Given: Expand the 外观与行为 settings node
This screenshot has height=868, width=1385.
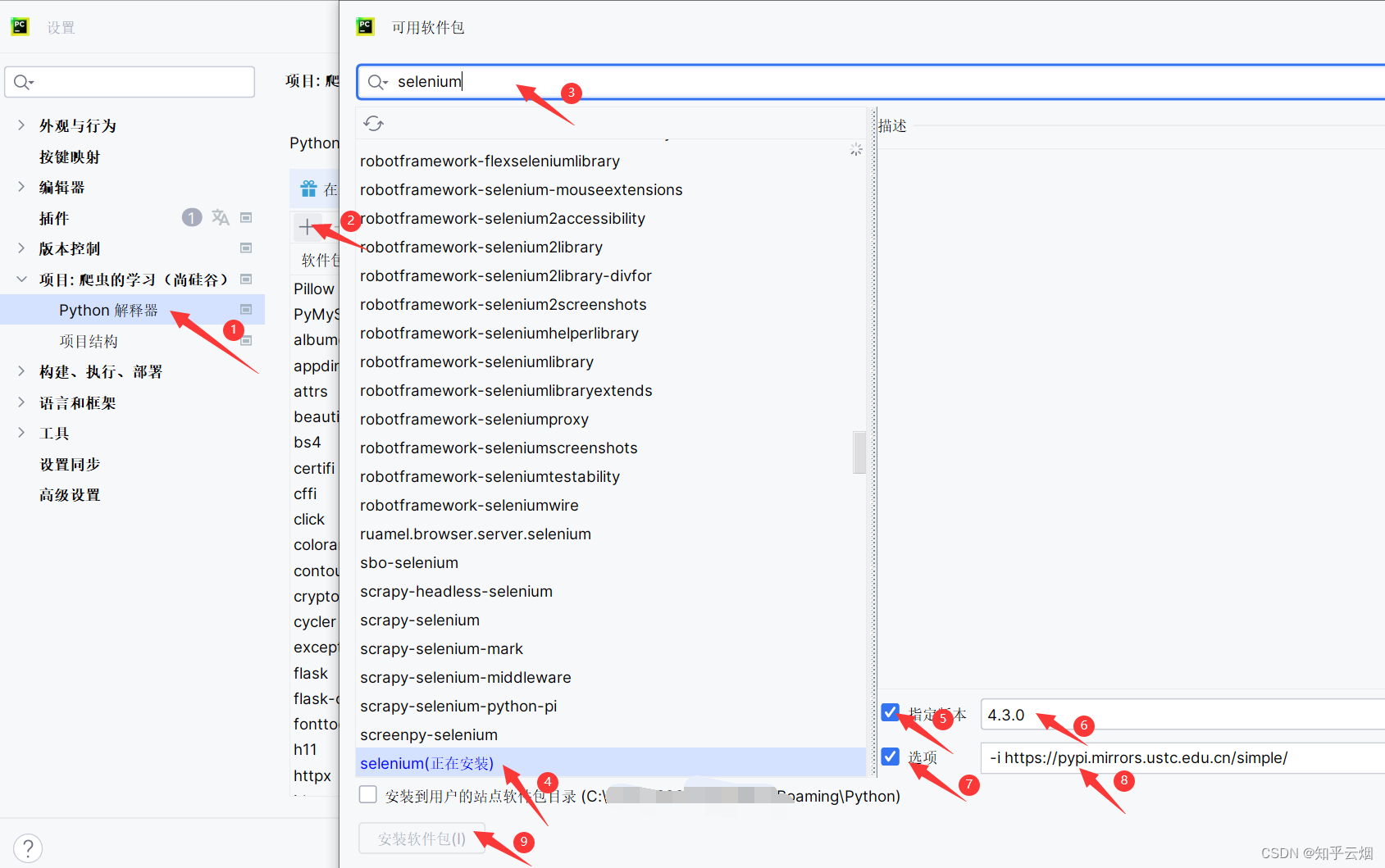Looking at the screenshot, I should (x=21, y=125).
